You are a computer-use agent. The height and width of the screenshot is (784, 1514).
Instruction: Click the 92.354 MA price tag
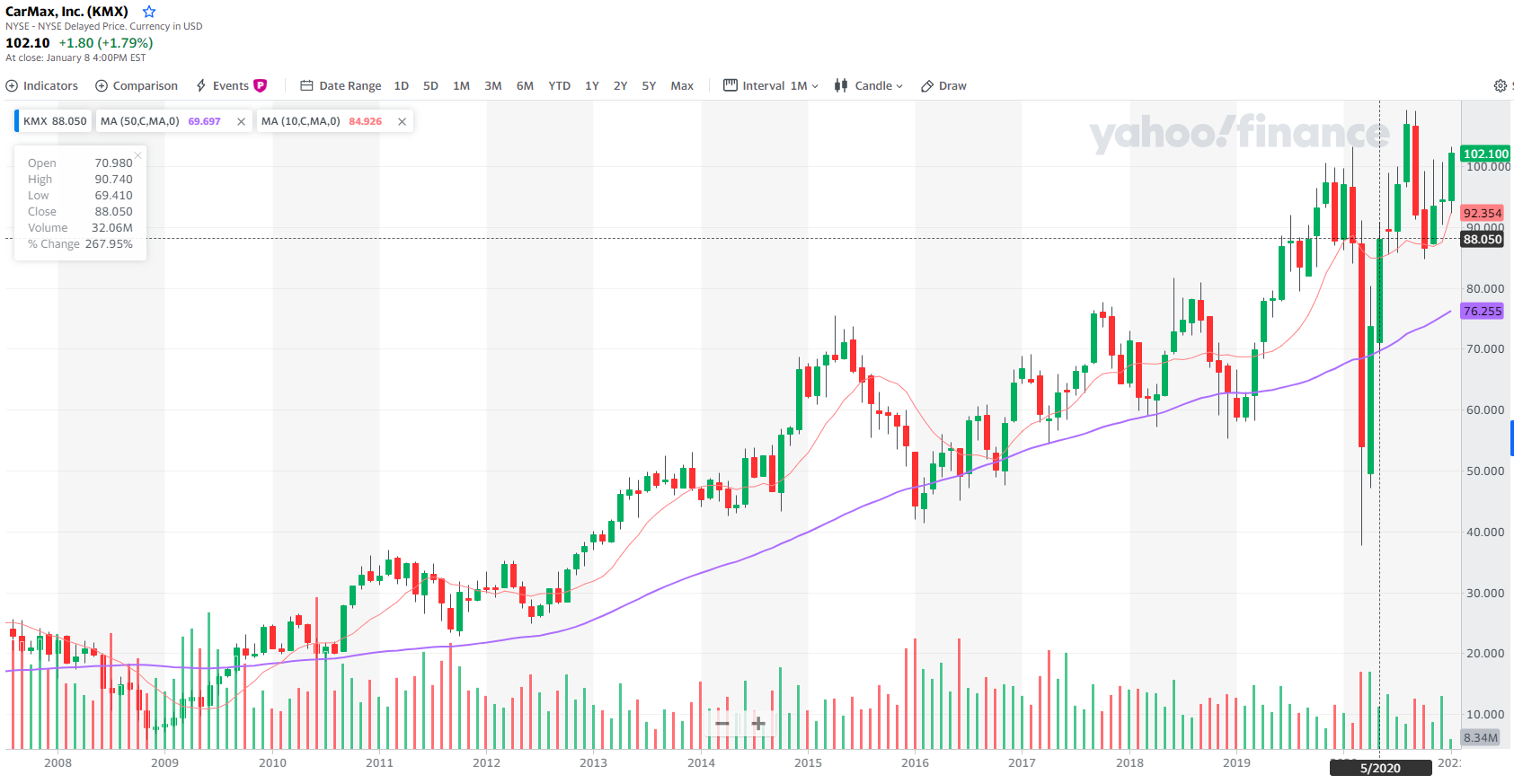[1482, 213]
